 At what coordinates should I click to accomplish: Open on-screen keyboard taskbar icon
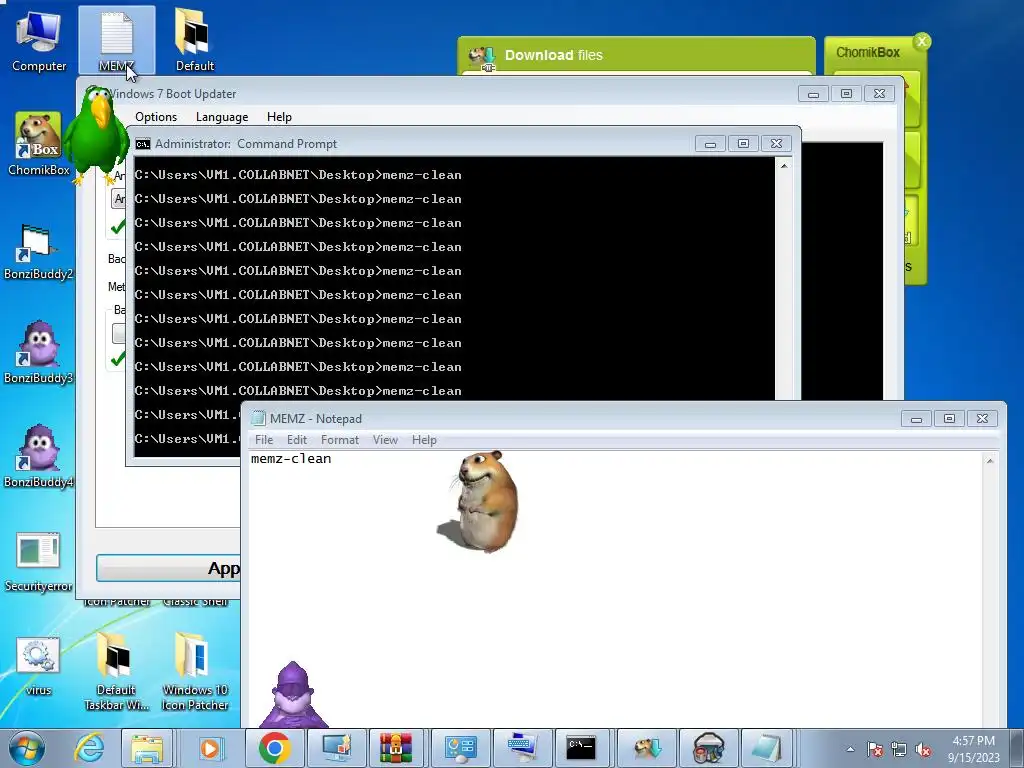click(521, 748)
